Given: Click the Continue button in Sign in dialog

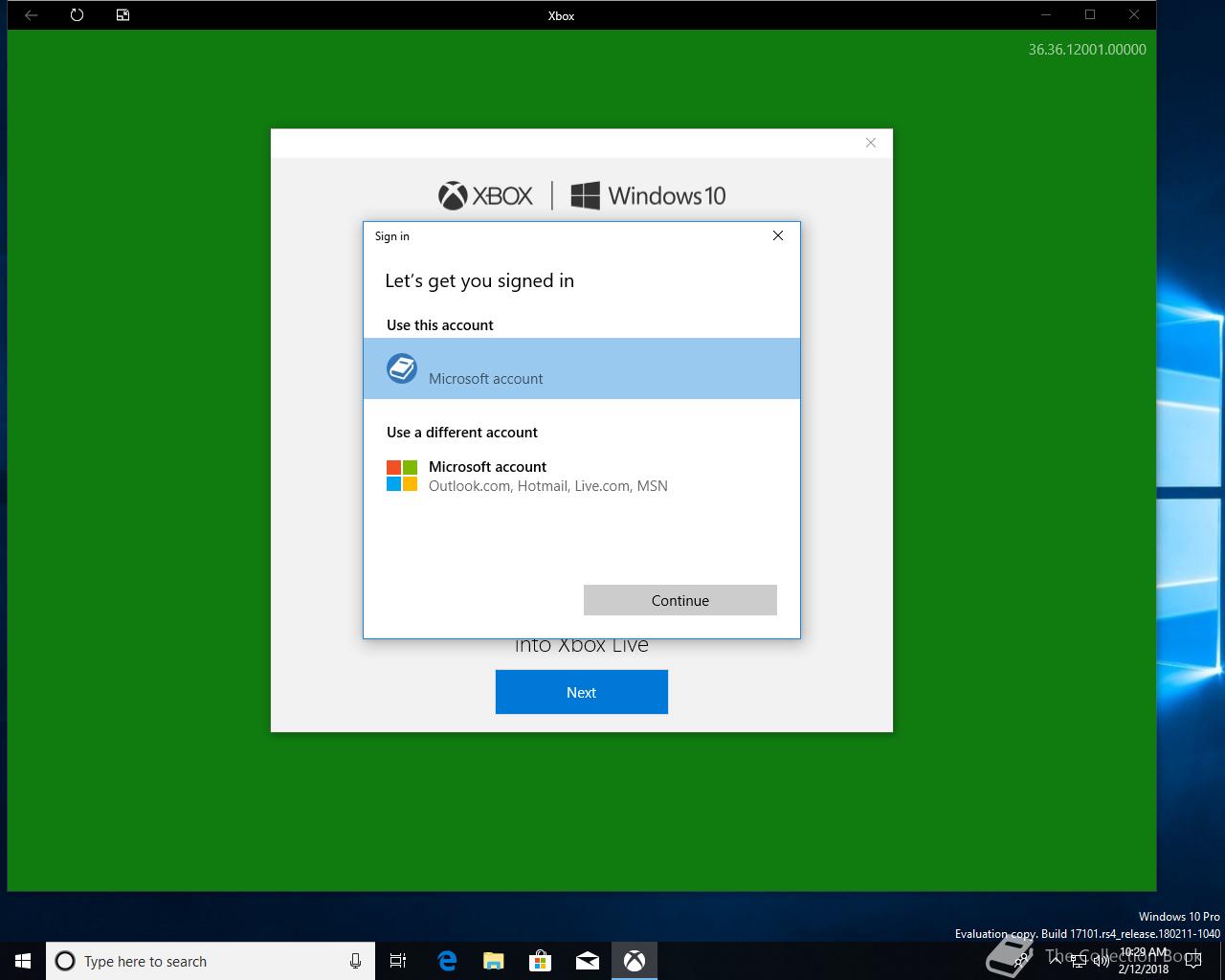Looking at the screenshot, I should click(x=679, y=600).
